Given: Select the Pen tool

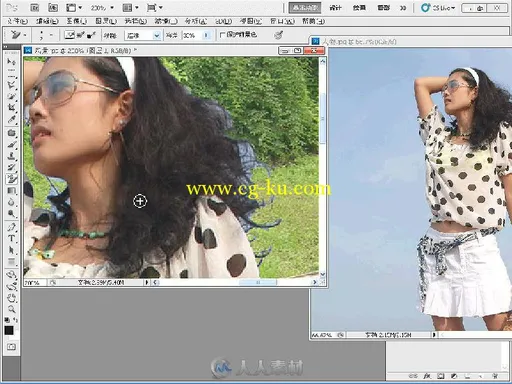Looking at the screenshot, I should click(11, 227).
